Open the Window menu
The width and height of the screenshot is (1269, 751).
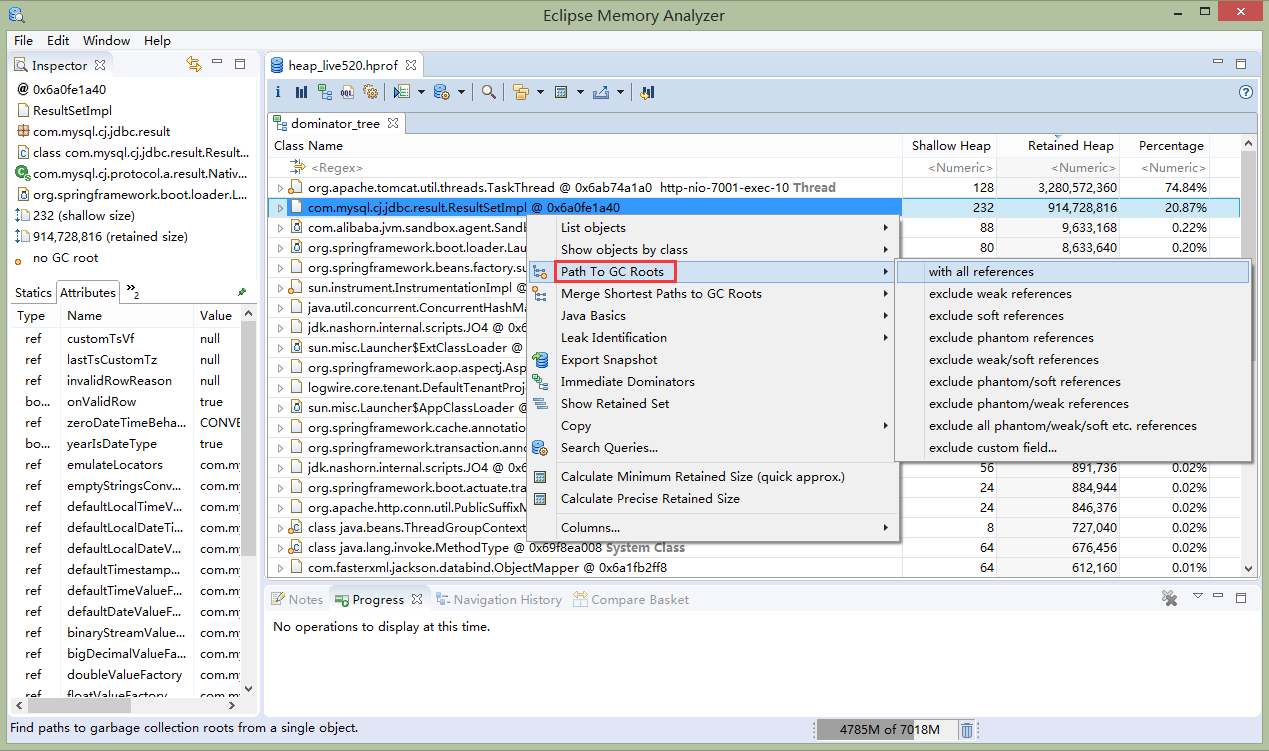coord(106,41)
